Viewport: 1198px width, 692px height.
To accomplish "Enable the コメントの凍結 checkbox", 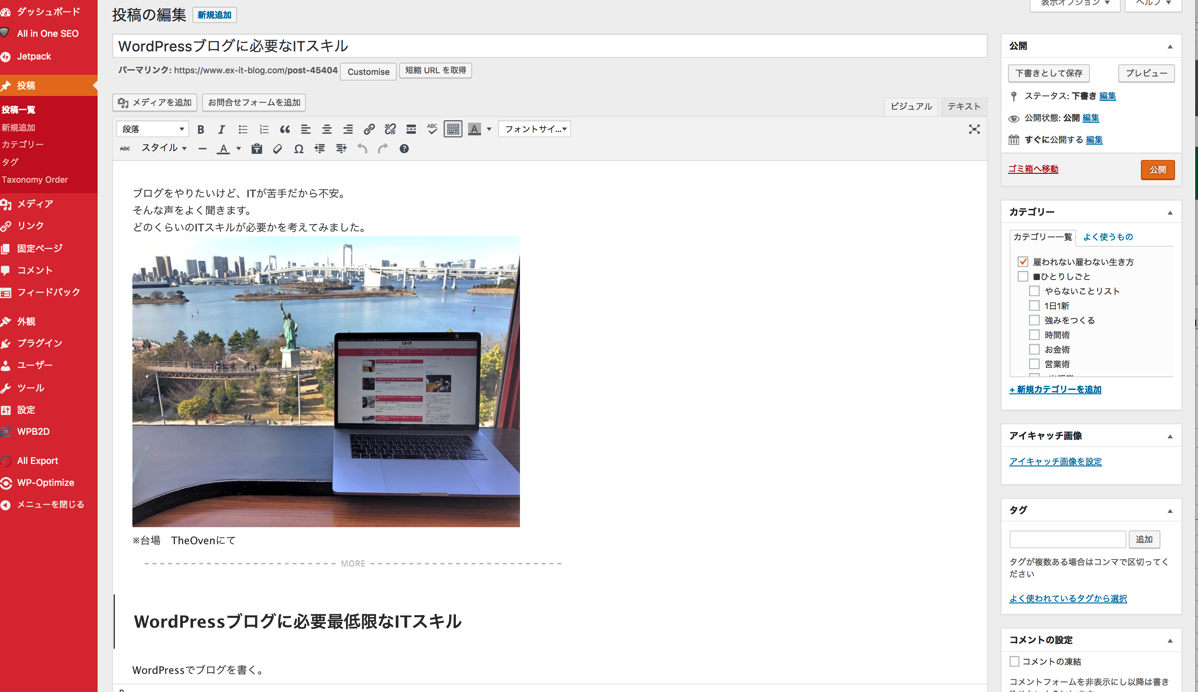I will pyautogui.click(x=1015, y=661).
